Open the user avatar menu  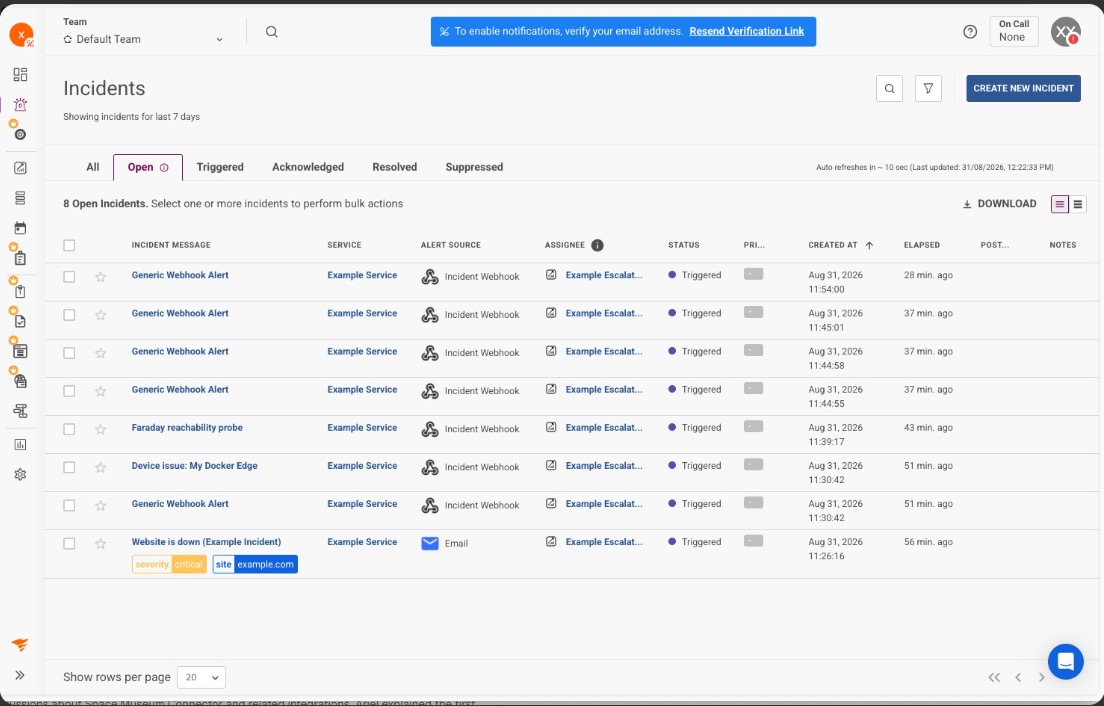point(1065,32)
